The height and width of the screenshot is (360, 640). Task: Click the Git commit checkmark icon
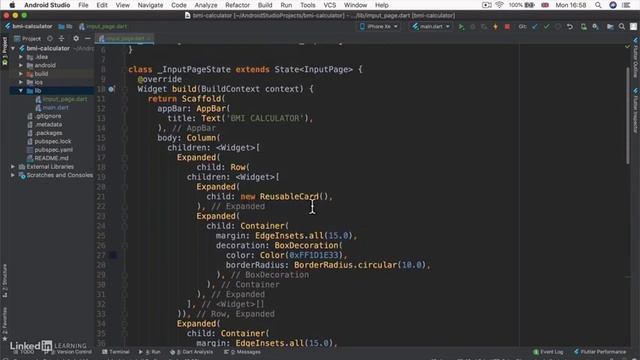[x=547, y=27]
